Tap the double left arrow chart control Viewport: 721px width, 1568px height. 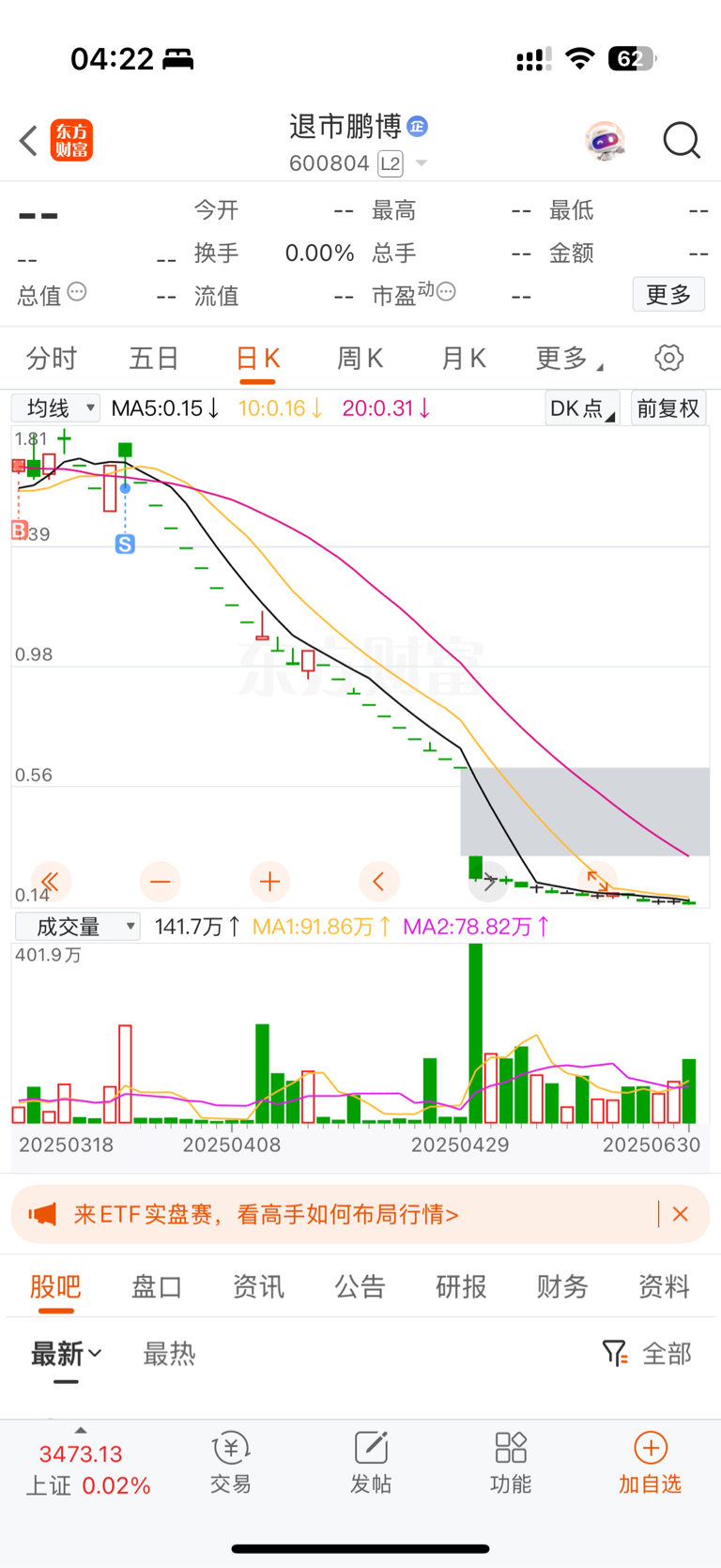tap(51, 882)
